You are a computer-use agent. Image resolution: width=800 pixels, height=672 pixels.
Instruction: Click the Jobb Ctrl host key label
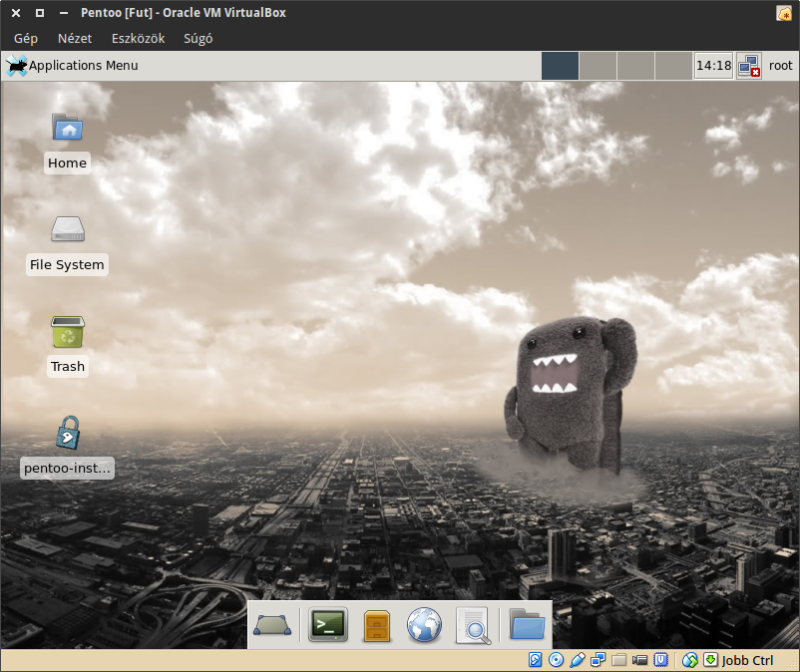click(747, 660)
